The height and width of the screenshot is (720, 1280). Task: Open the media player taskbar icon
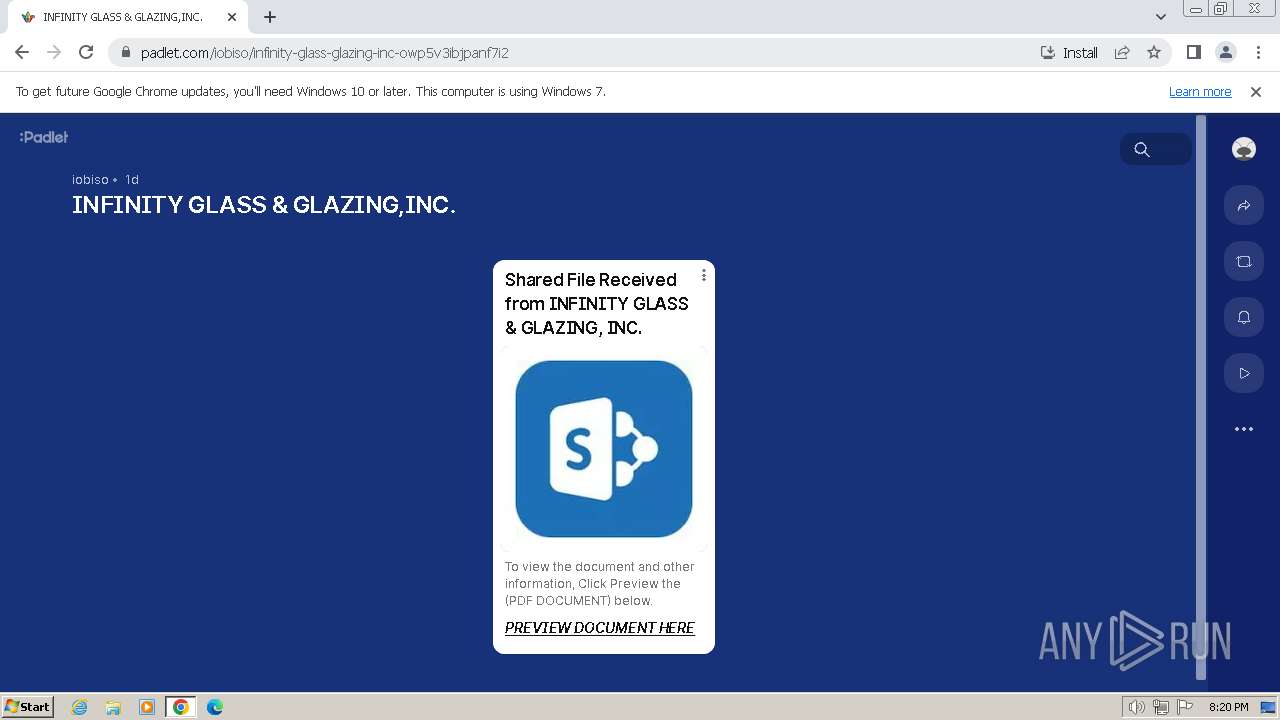147,707
